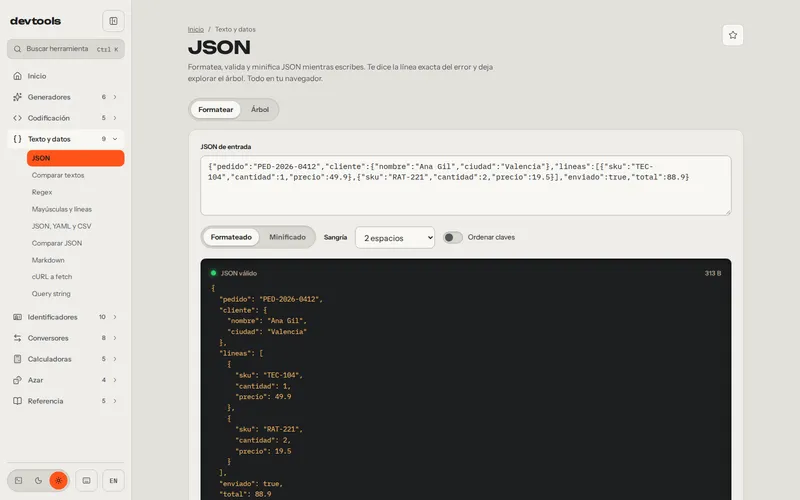Click inside the JSON de entrada textarea

click(465, 185)
